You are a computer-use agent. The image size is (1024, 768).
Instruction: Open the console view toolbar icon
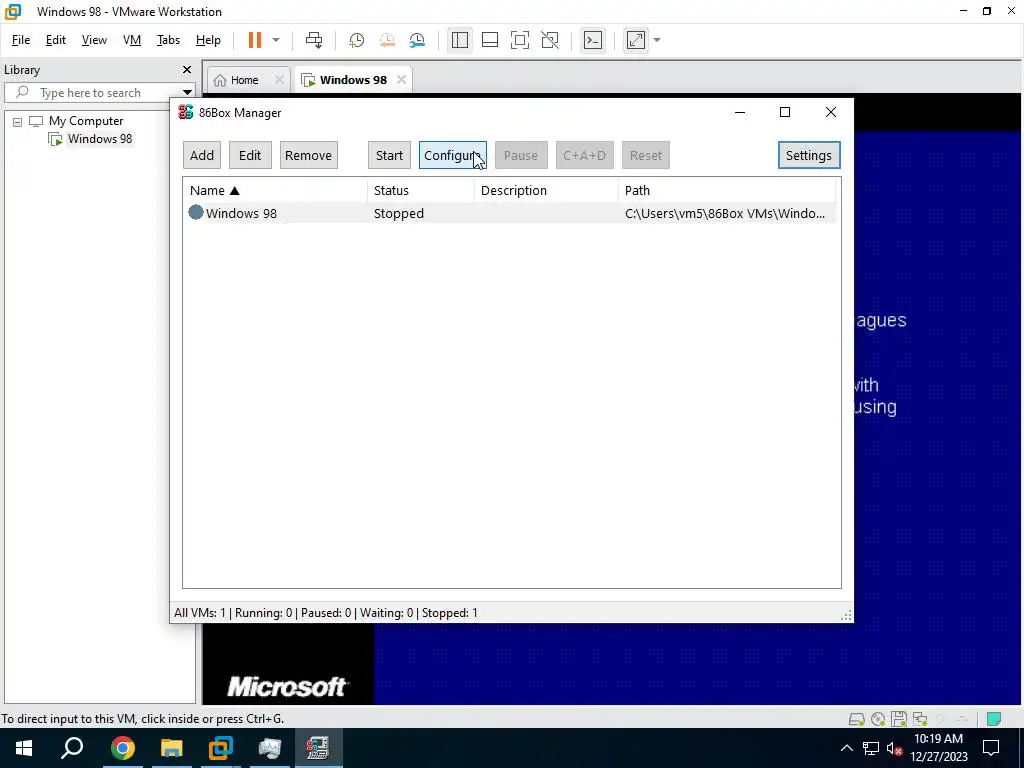point(592,40)
